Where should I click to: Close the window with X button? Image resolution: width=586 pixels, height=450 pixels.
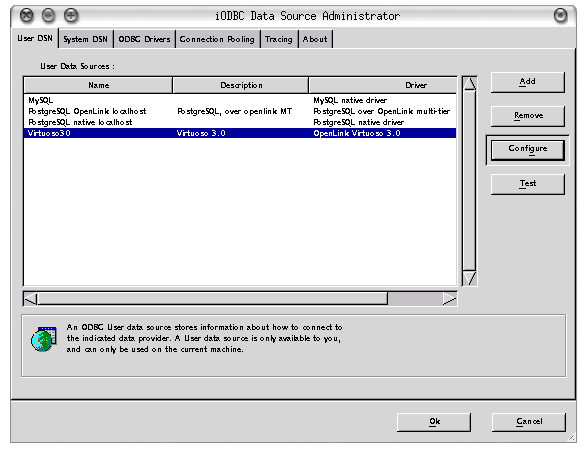pos(27,16)
